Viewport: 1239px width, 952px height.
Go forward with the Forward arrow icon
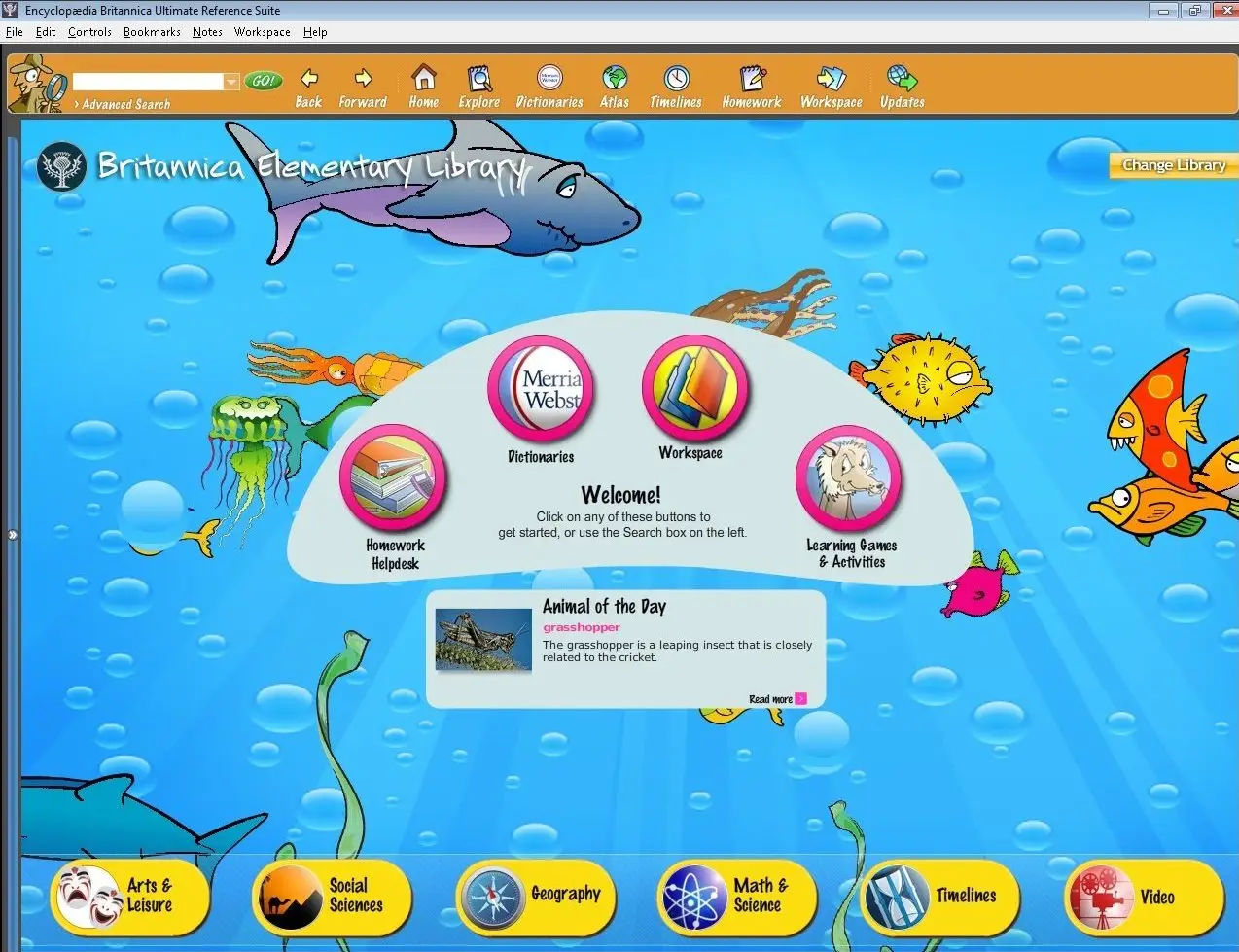pyautogui.click(x=364, y=78)
